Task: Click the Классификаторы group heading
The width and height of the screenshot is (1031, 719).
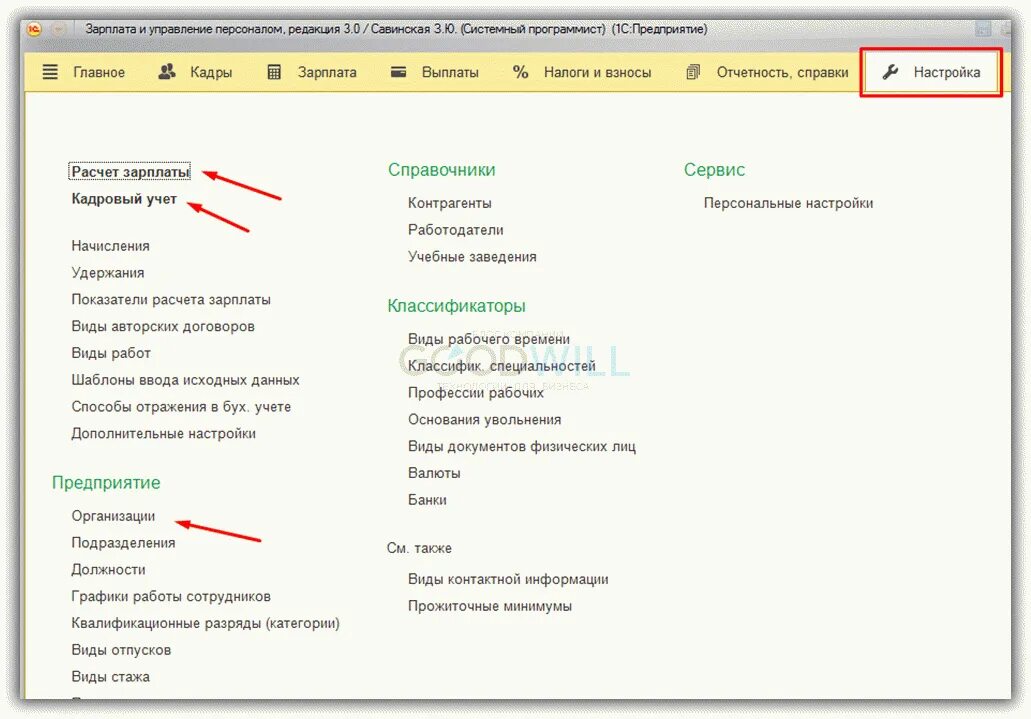Action: click(456, 306)
